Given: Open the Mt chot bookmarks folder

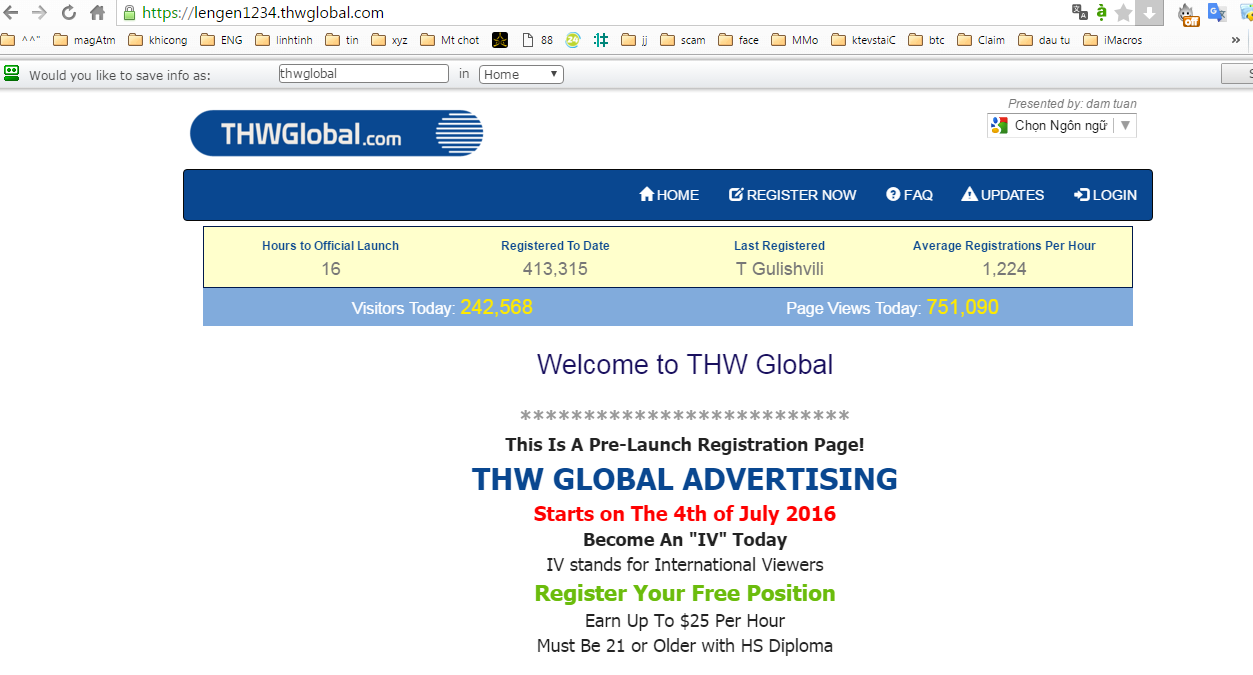Looking at the screenshot, I should coord(450,40).
